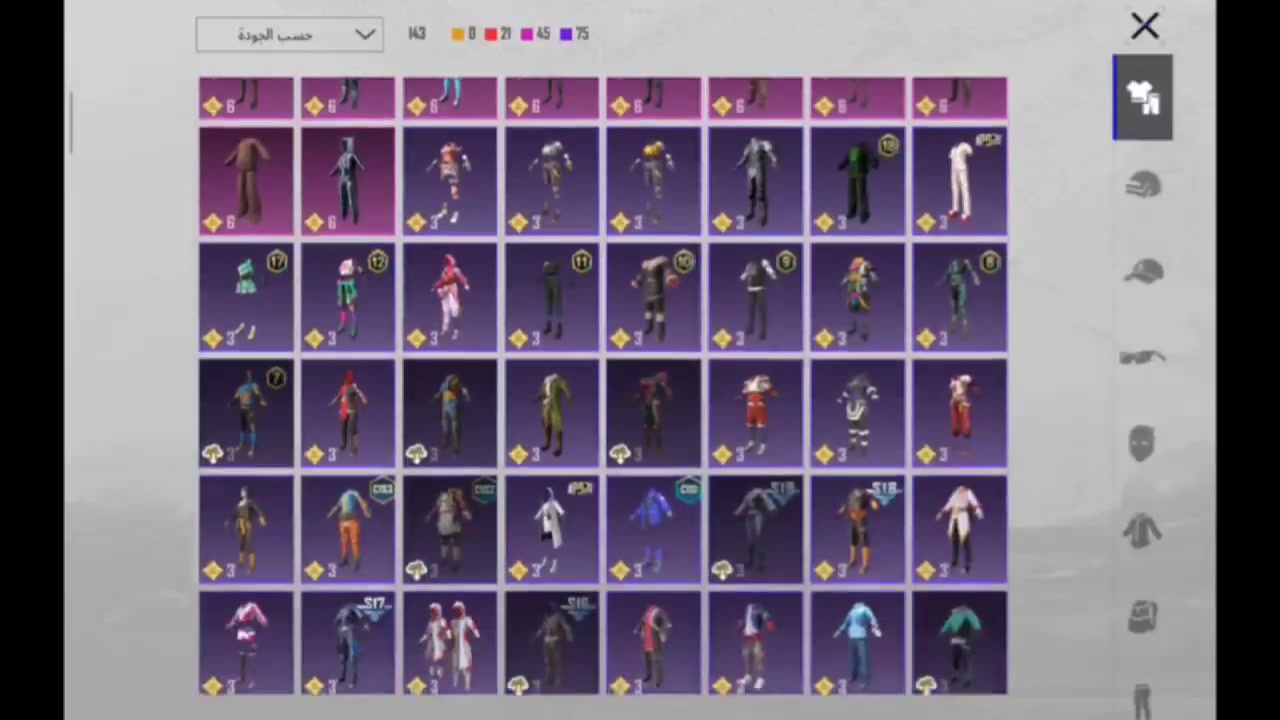The width and height of the screenshot is (1280, 720).
Task: Click the total item count 143
Action: tap(417, 34)
